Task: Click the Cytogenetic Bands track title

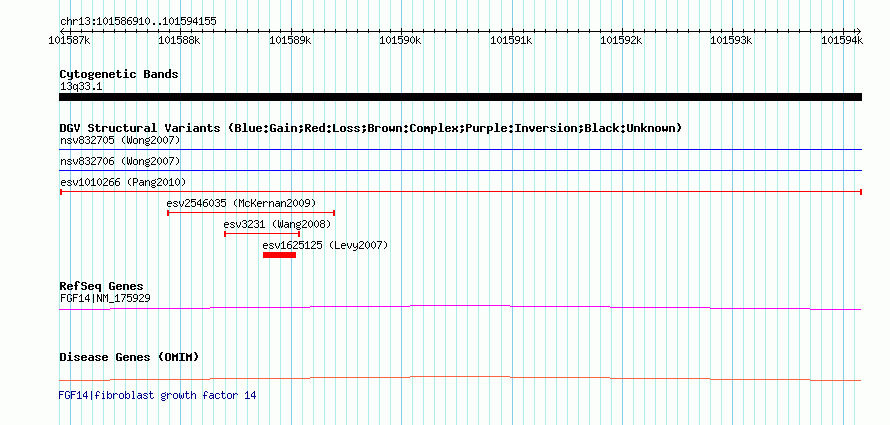Action: [119, 74]
